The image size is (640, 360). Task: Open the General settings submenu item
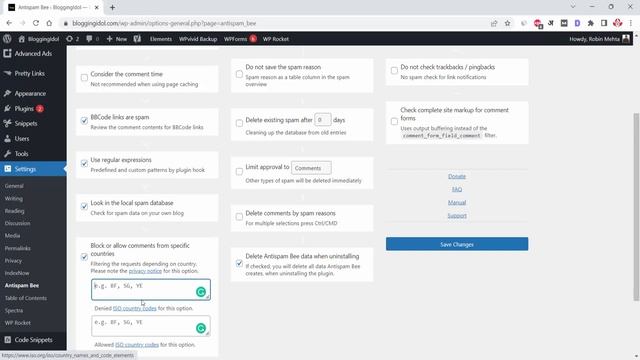[x=14, y=186]
